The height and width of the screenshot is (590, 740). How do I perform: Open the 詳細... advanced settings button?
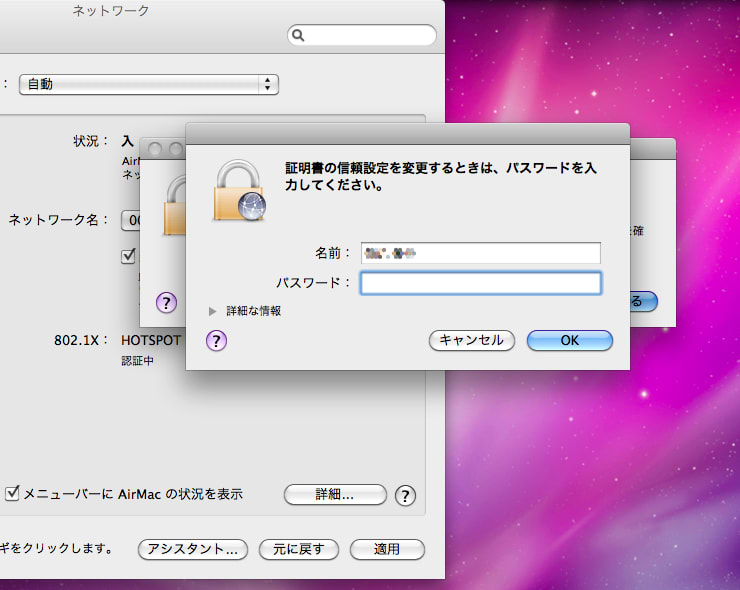335,494
